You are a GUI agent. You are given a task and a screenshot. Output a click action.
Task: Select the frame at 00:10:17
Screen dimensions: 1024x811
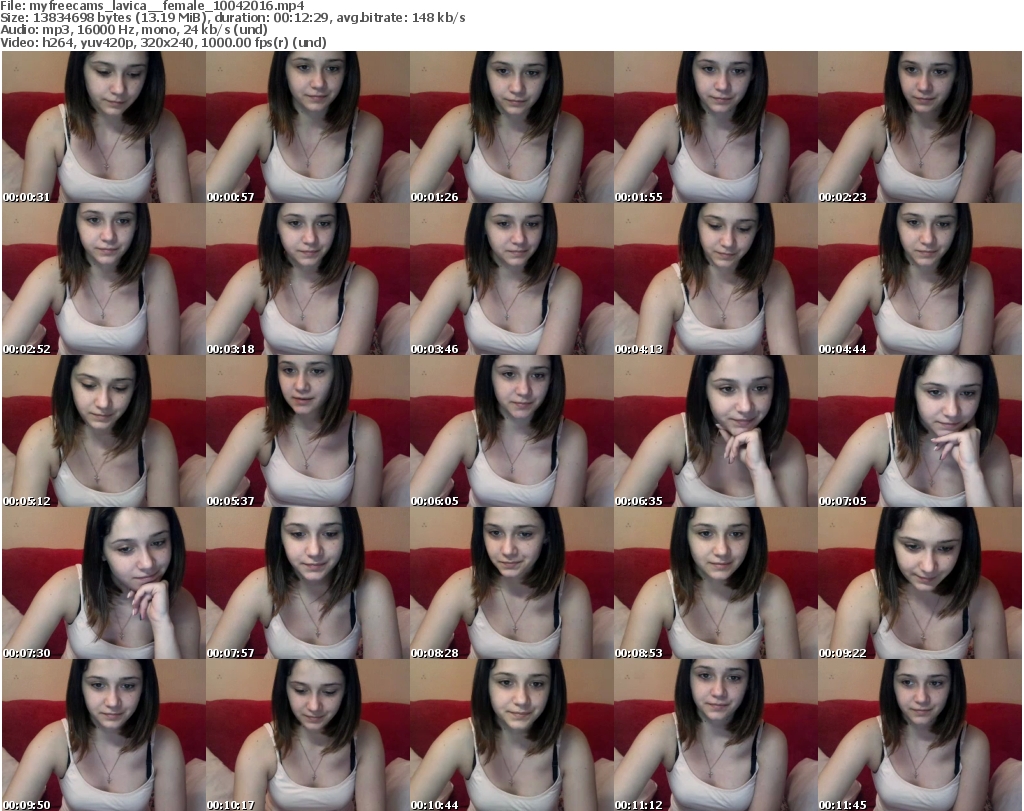click(x=308, y=735)
